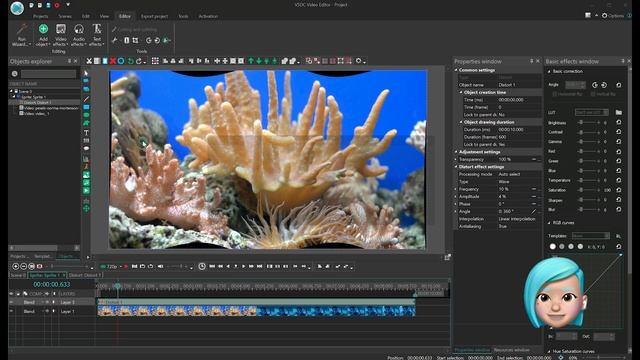Collapse Object creation time section
This screenshot has width=640, height=360.
click(461, 92)
